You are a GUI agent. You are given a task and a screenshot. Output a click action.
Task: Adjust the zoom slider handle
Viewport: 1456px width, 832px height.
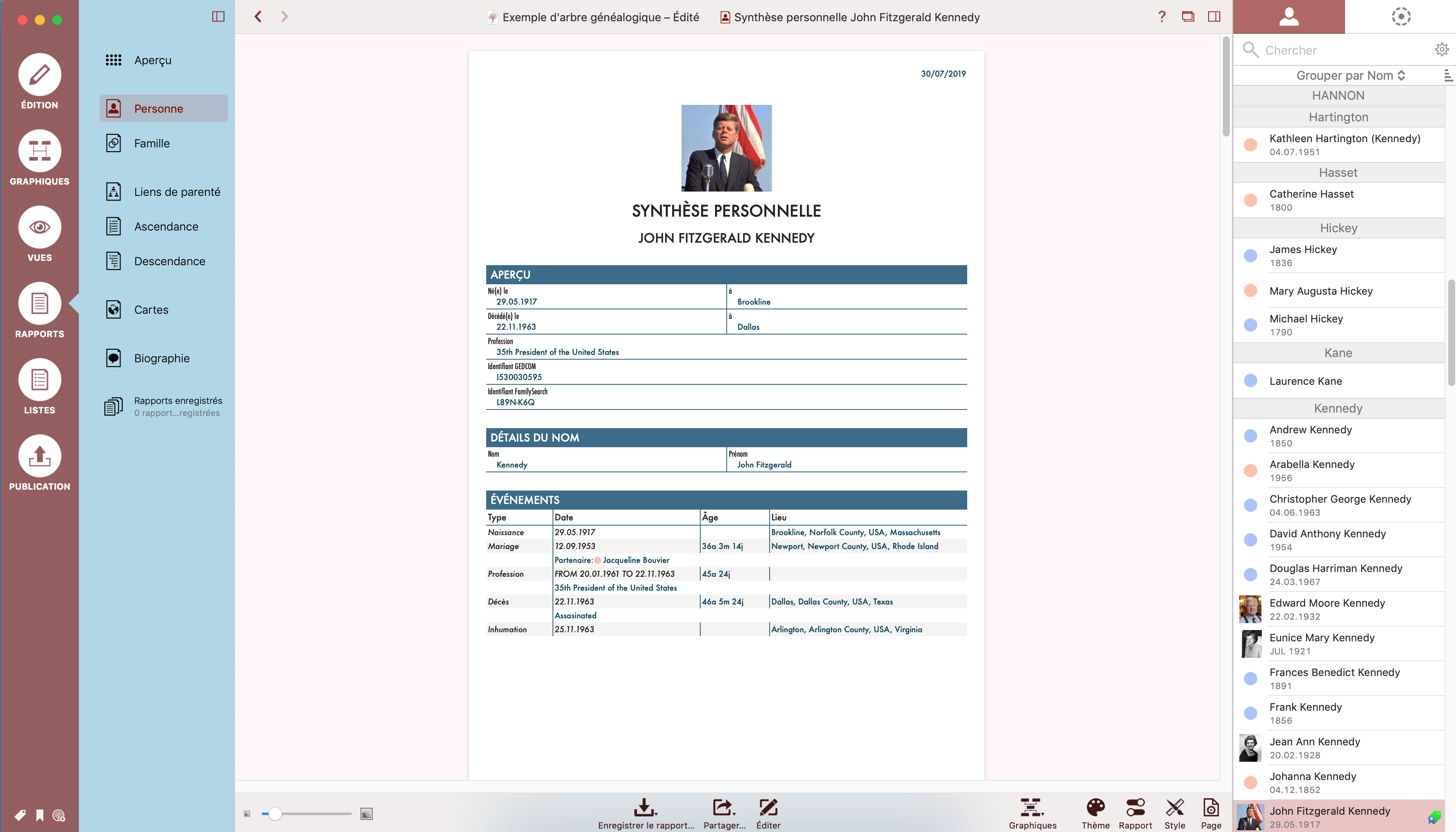point(275,814)
